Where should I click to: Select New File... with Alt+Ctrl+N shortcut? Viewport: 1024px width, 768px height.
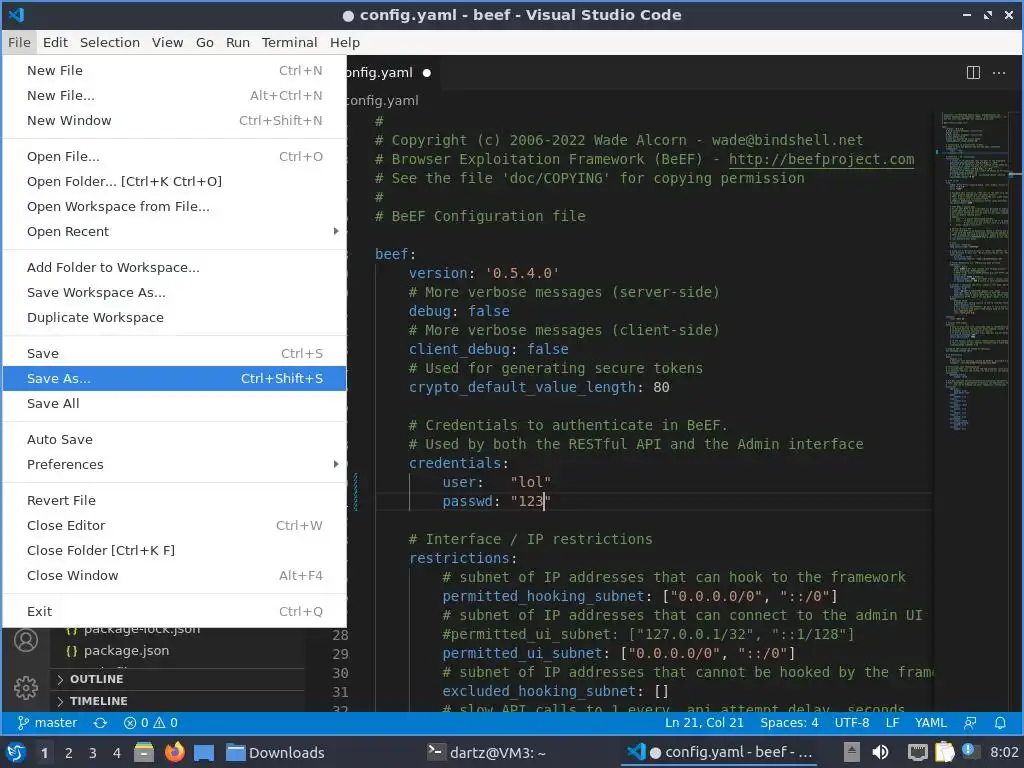point(174,95)
